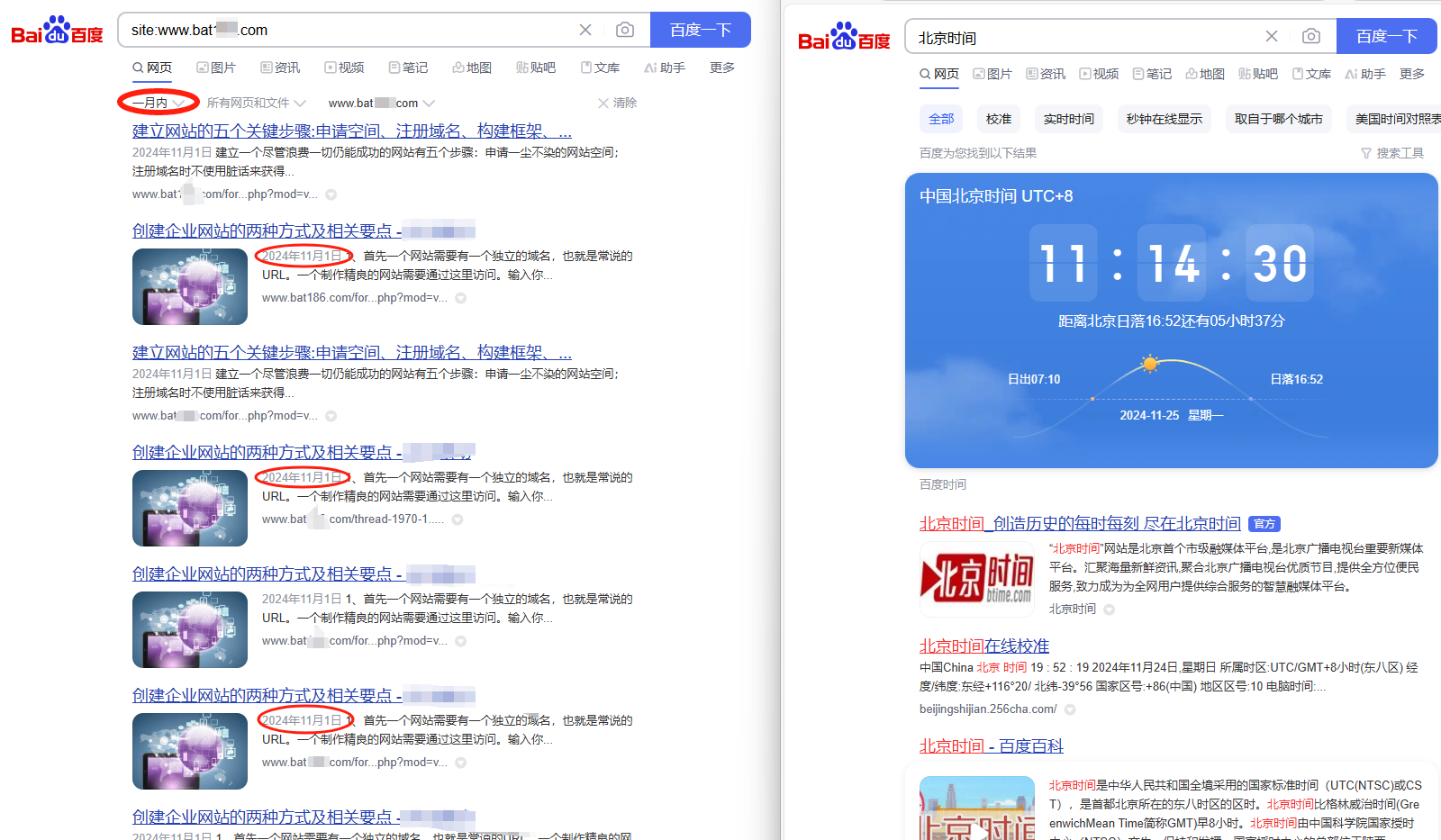Click 百度一下 button in left window

pyautogui.click(x=701, y=30)
